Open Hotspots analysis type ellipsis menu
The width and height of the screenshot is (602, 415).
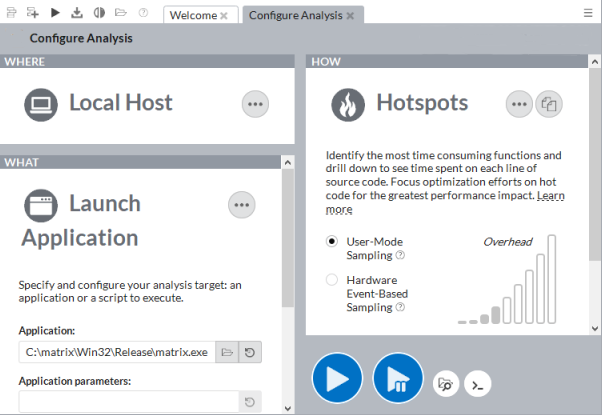(518, 103)
